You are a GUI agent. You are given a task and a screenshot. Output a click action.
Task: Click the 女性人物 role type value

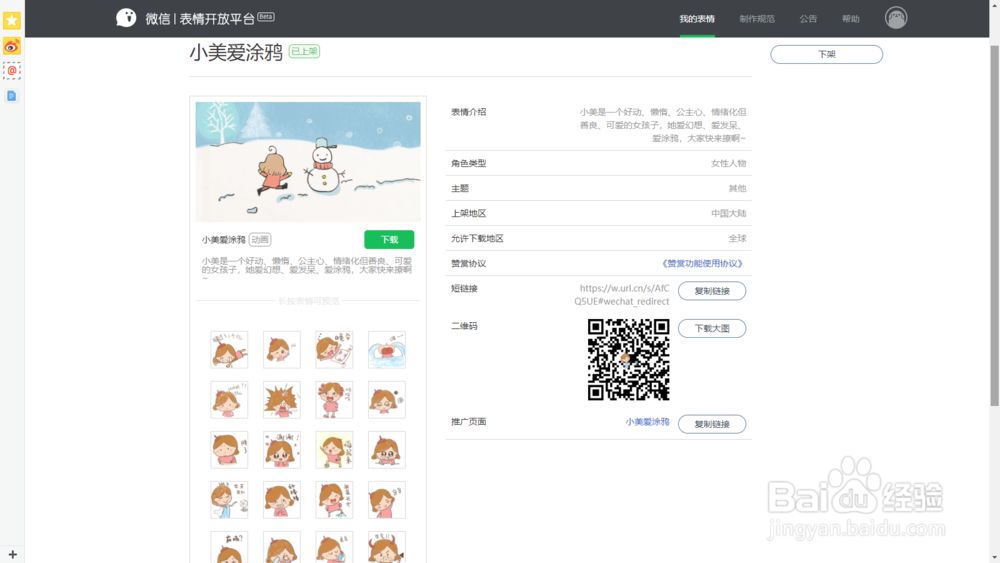728,163
